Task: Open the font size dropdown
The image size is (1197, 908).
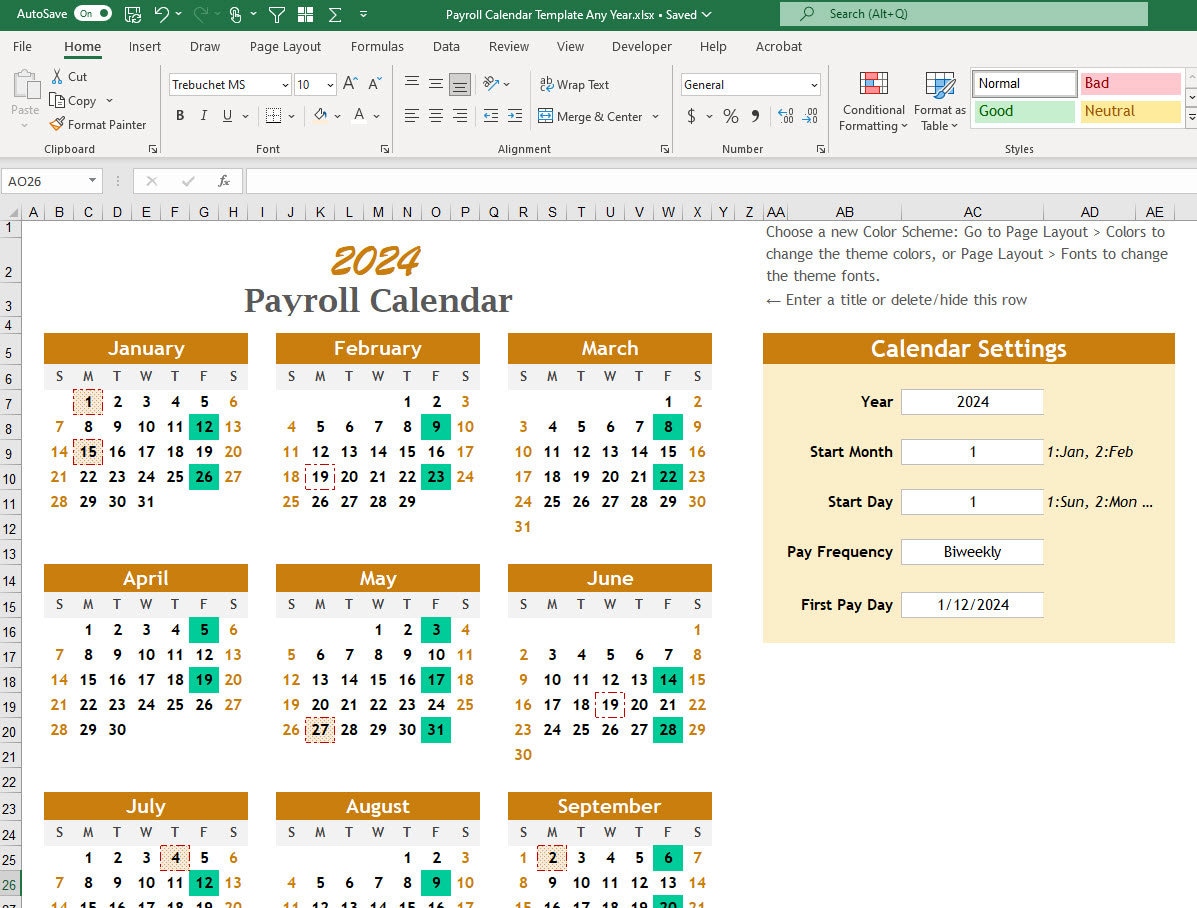Action: click(x=330, y=85)
